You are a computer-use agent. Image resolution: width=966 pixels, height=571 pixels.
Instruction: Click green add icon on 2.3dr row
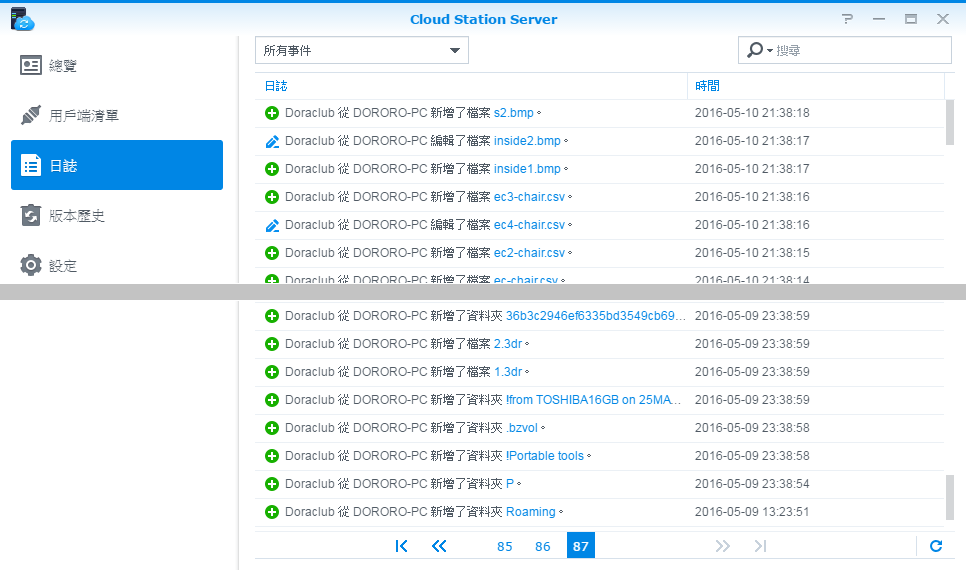tap(272, 344)
